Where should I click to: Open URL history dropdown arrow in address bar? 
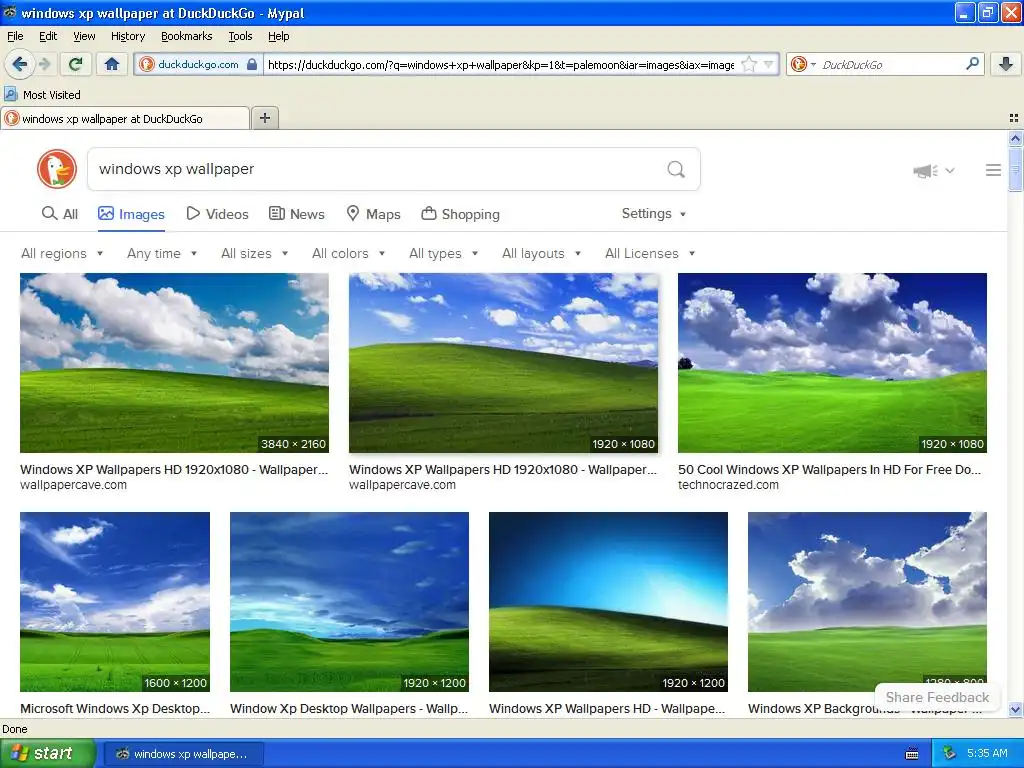point(769,64)
